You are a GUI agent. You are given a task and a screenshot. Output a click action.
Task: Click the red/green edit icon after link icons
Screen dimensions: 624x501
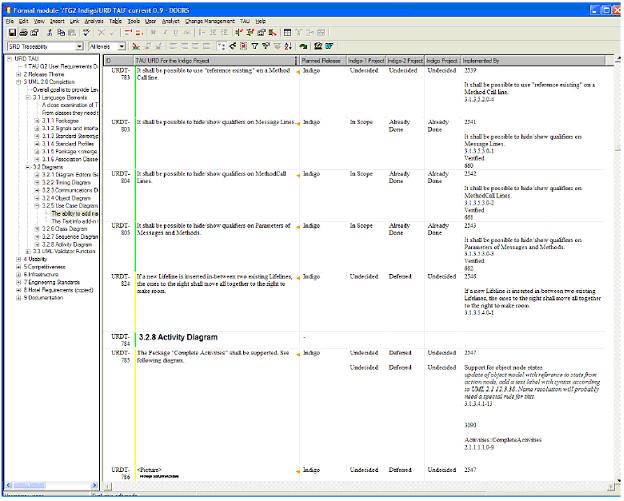point(272,33)
